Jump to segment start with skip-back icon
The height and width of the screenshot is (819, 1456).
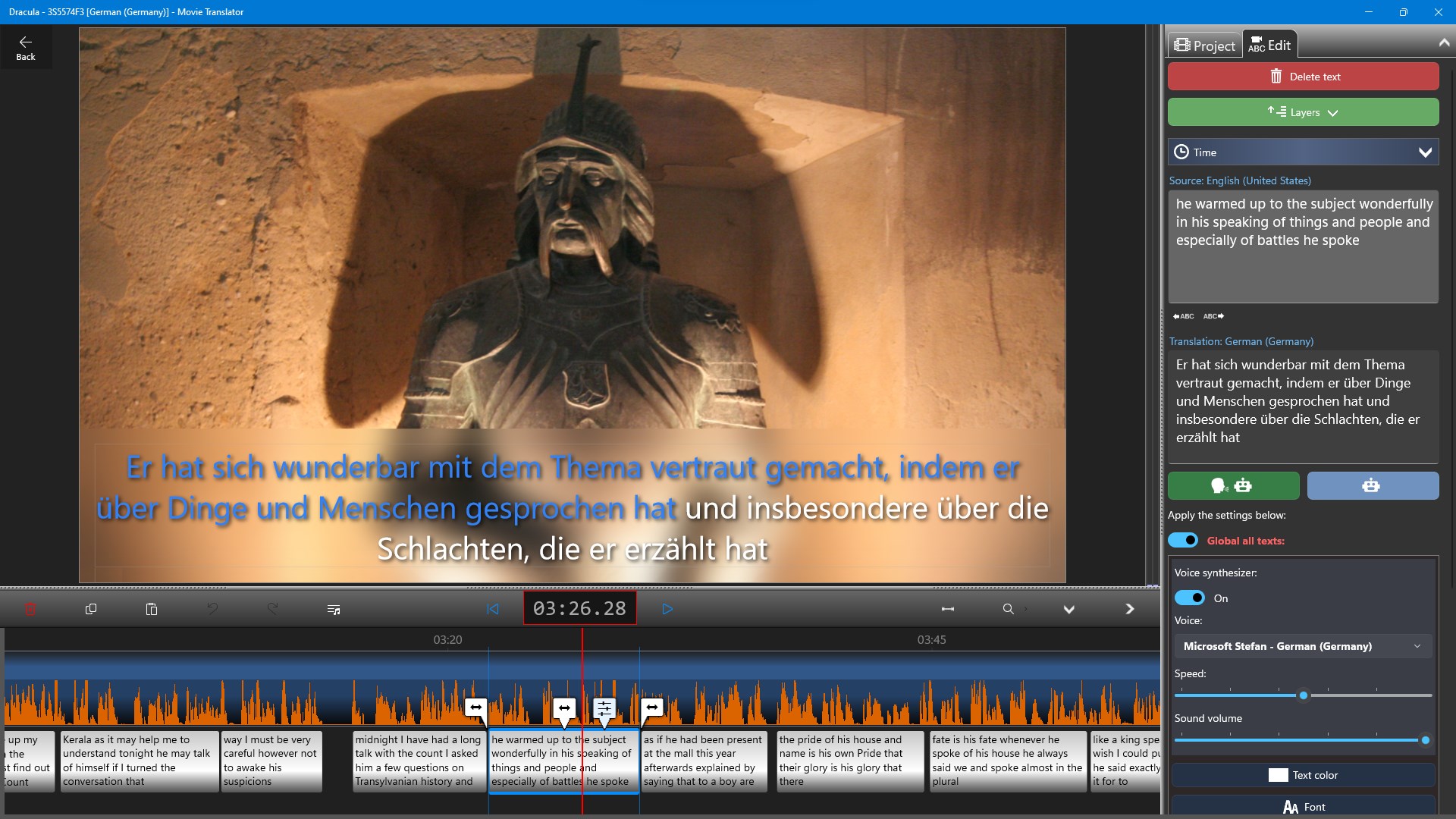pyautogui.click(x=493, y=609)
